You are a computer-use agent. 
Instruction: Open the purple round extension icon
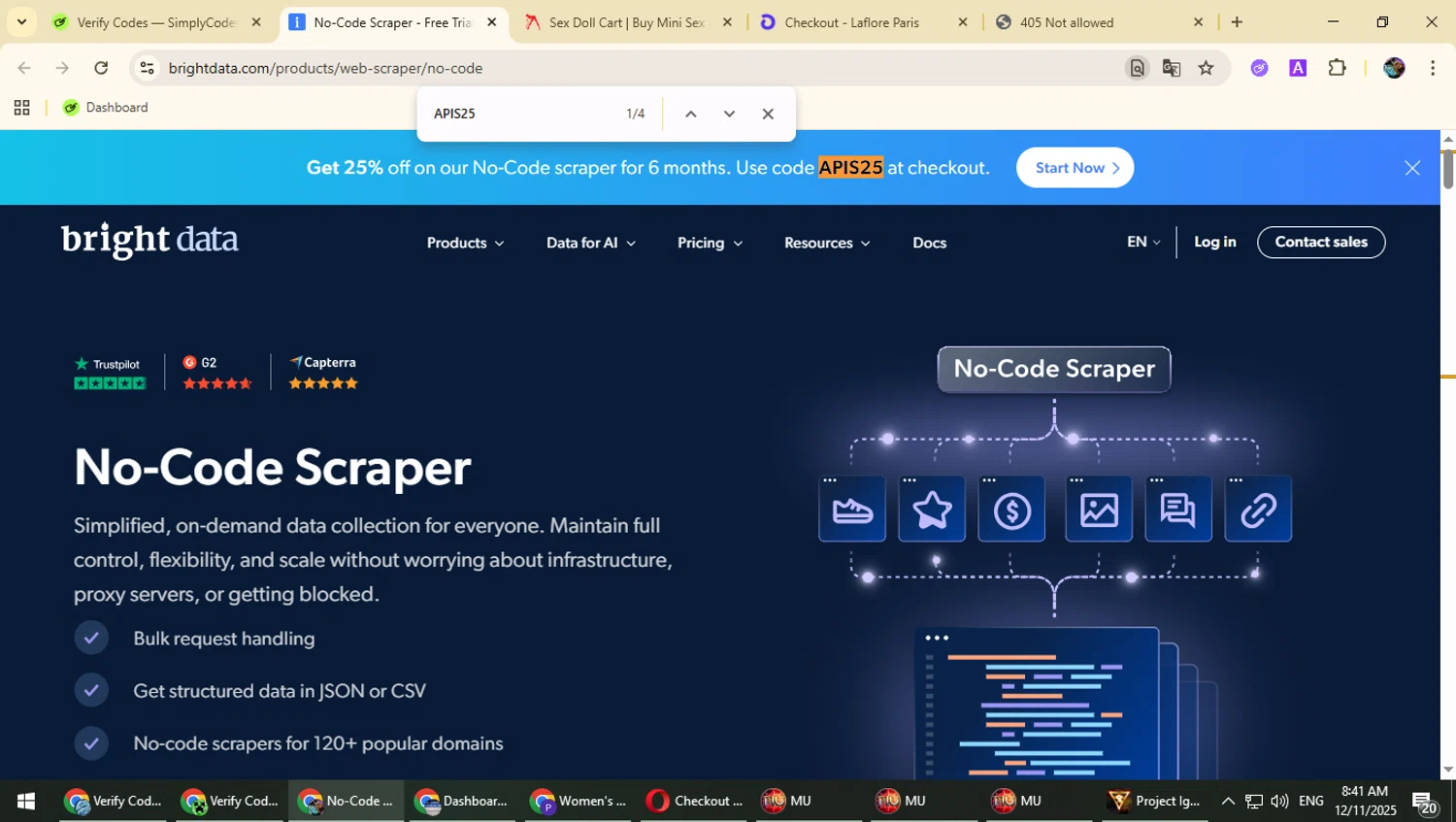coord(1260,68)
